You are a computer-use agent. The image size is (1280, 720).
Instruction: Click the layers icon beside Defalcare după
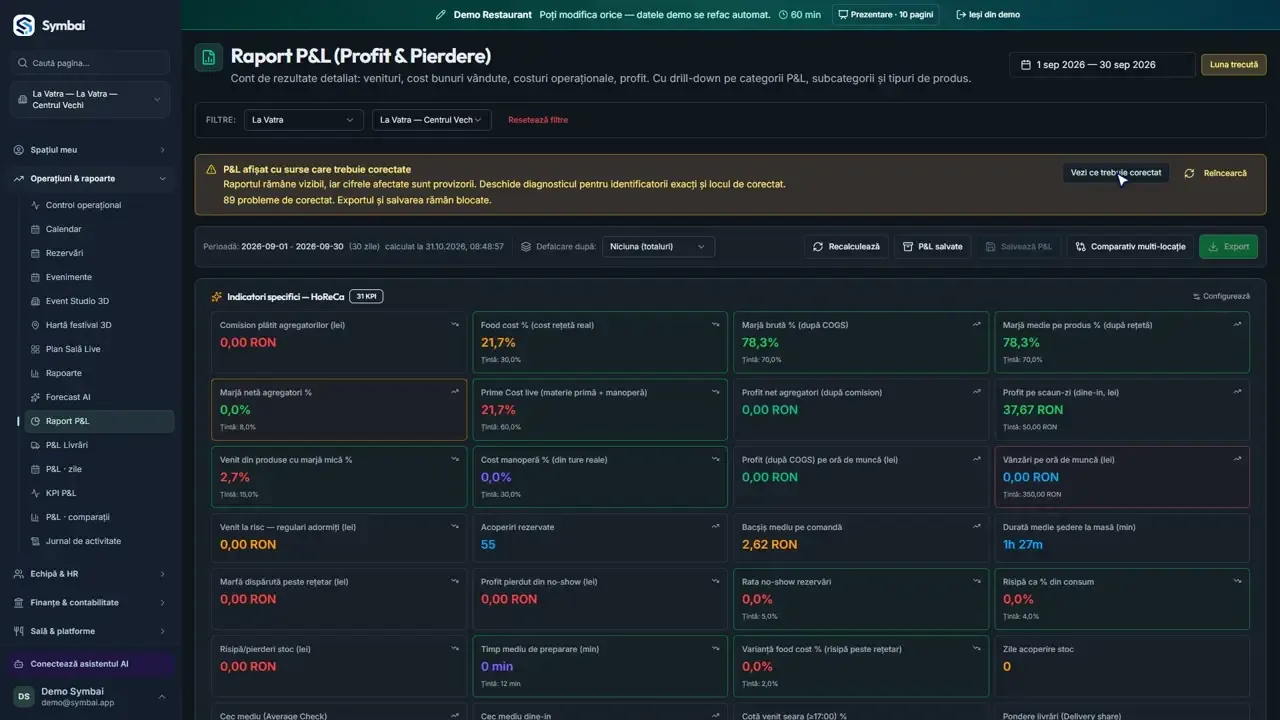point(526,246)
